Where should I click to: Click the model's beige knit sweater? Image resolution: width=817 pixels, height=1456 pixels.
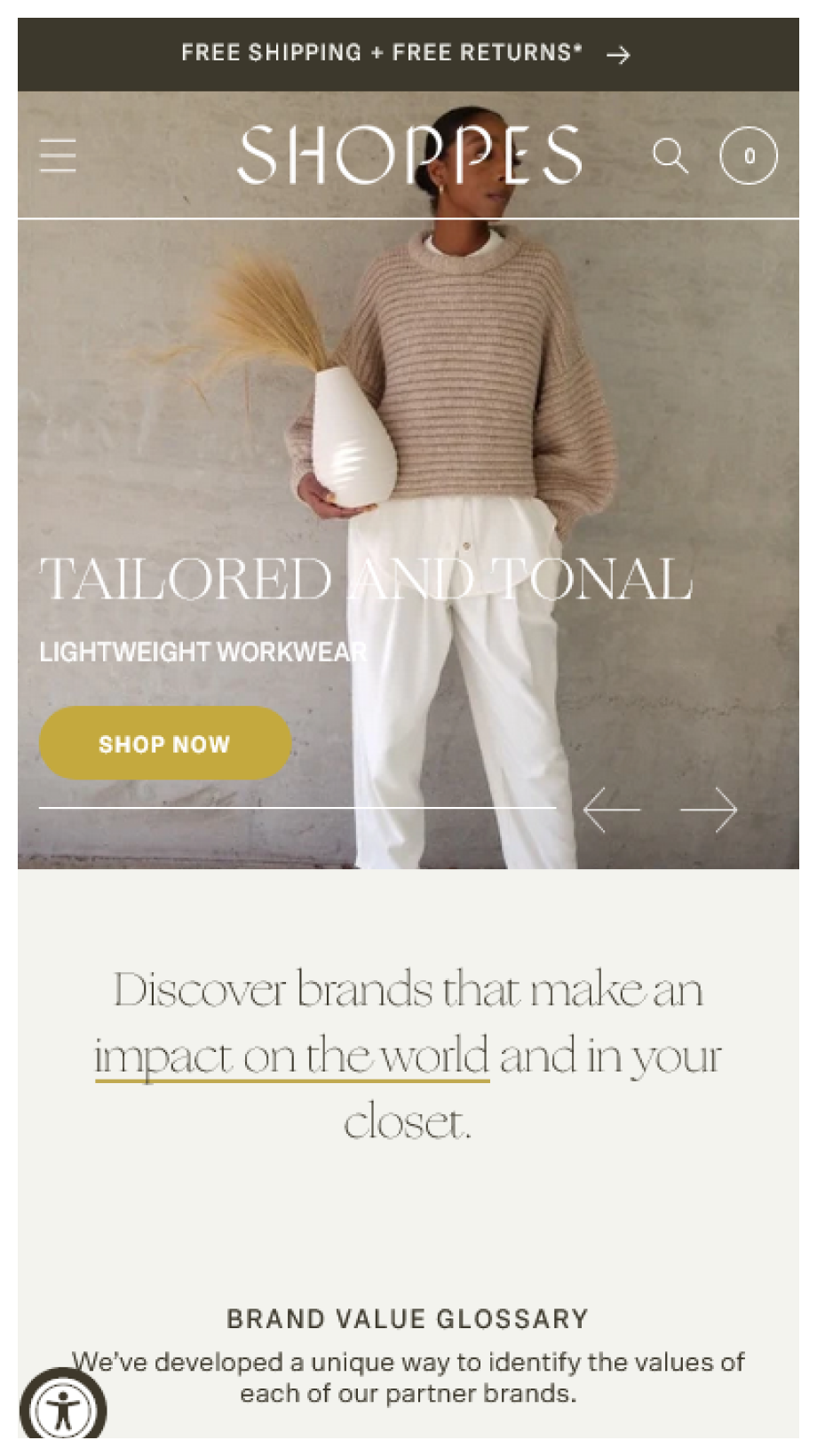point(471,373)
